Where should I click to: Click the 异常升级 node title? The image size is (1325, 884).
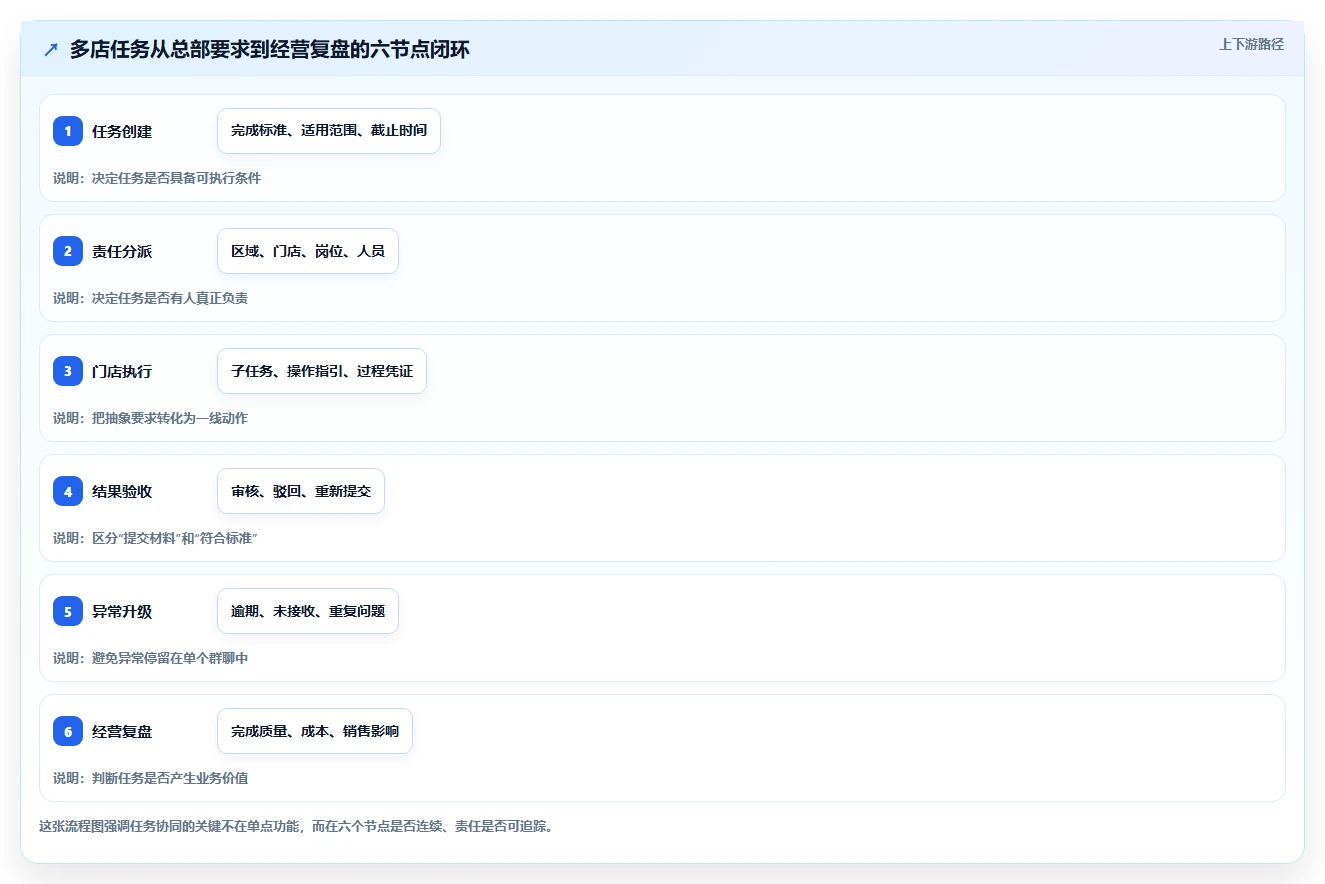coord(122,611)
